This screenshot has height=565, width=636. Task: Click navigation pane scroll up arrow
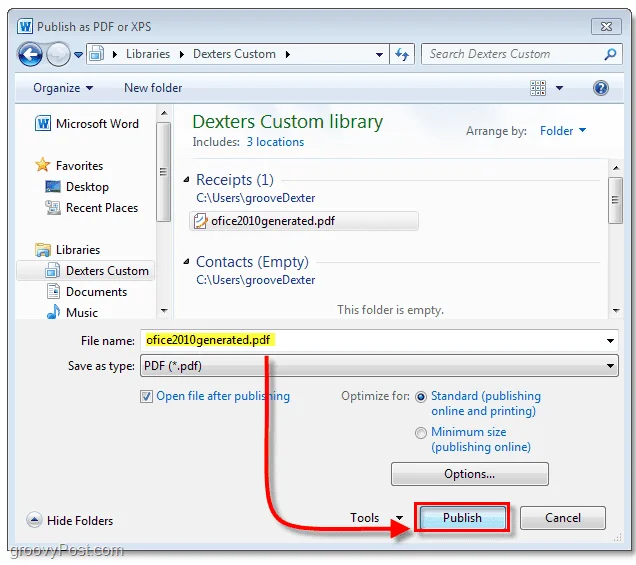click(x=164, y=113)
